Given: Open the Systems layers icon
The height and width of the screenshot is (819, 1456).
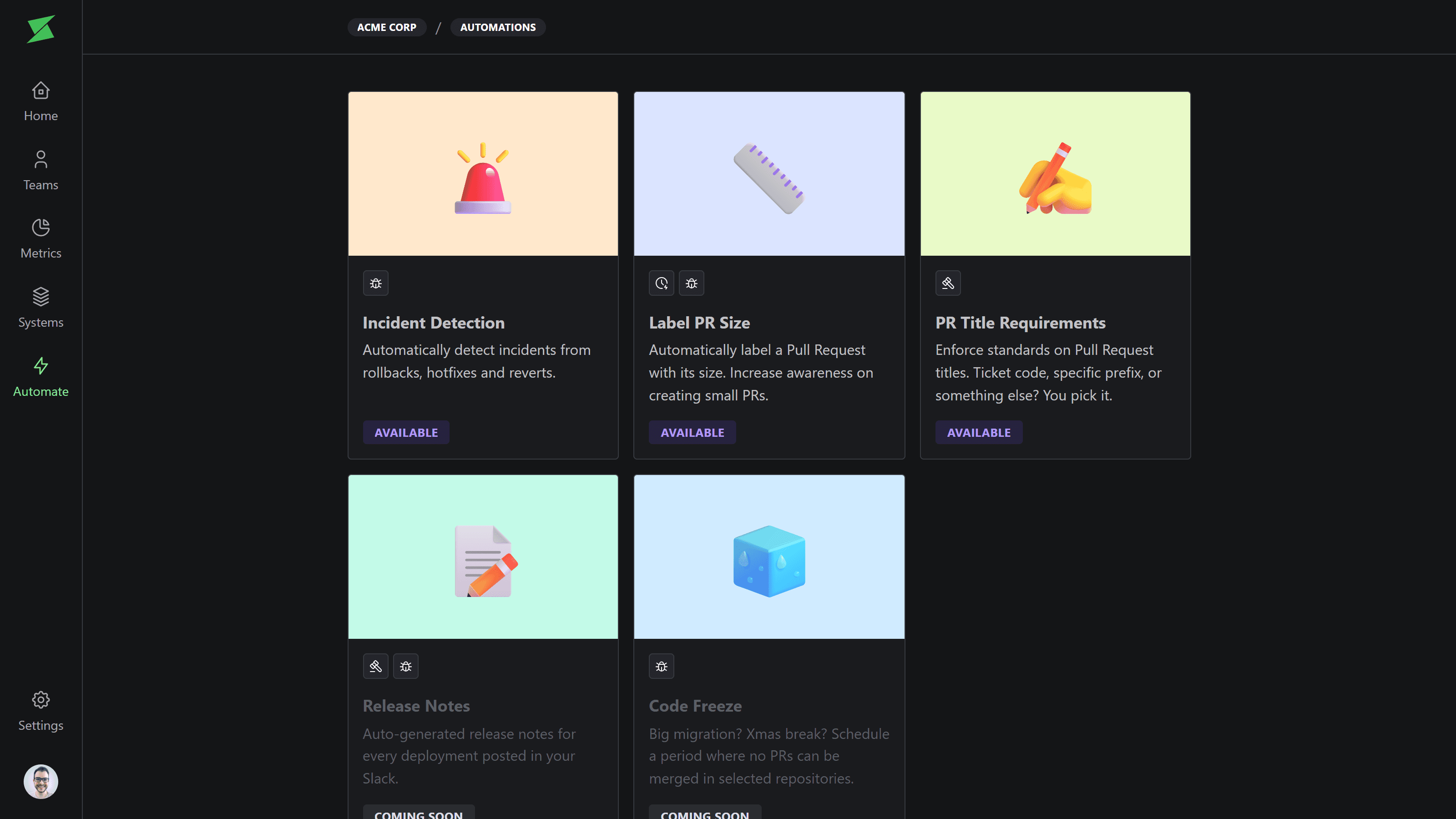Looking at the screenshot, I should (x=40, y=297).
